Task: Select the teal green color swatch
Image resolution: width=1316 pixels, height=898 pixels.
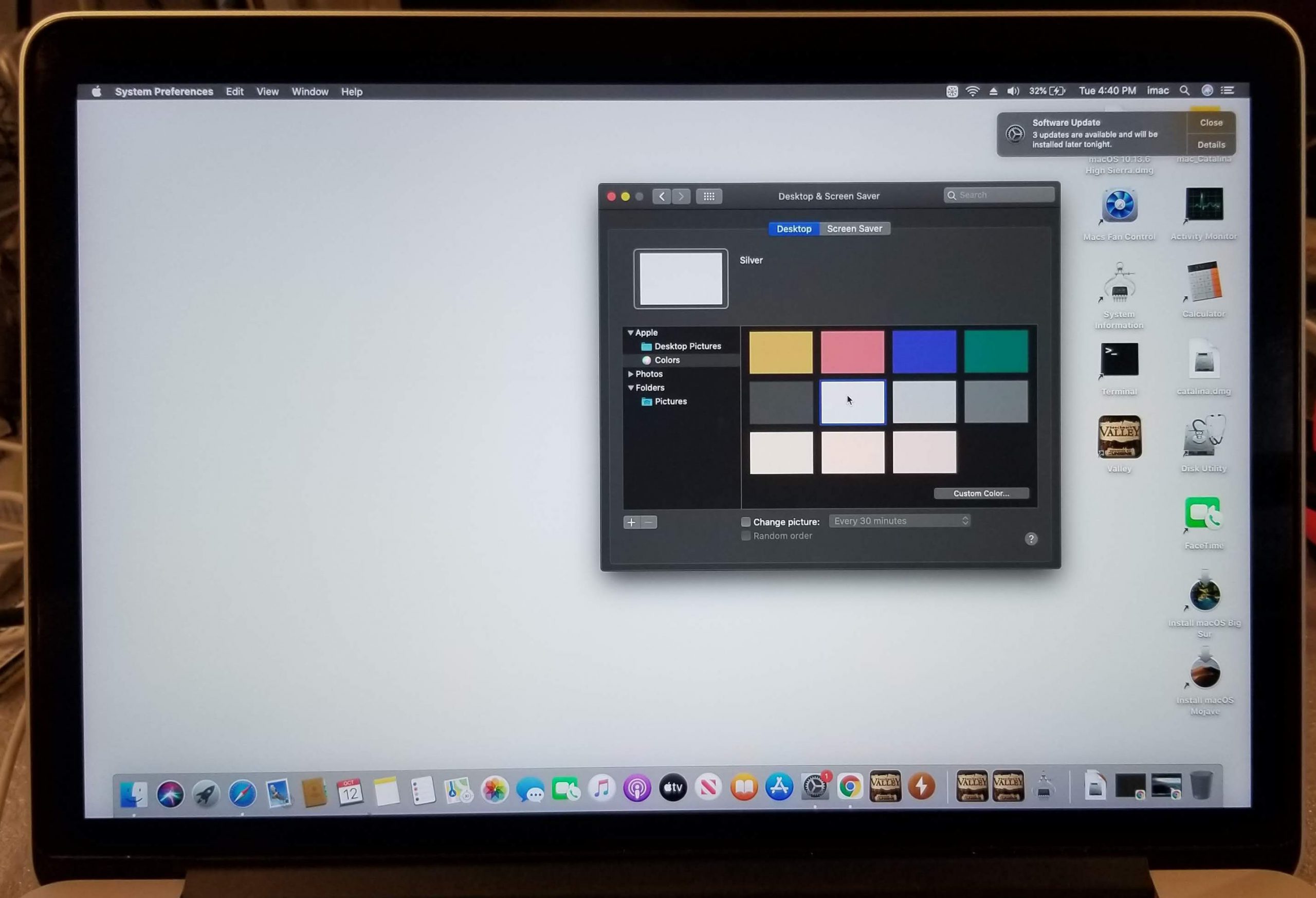Action: pos(996,352)
